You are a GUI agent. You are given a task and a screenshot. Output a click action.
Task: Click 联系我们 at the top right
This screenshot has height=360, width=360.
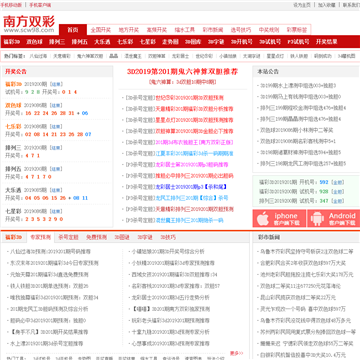(351, 5)
